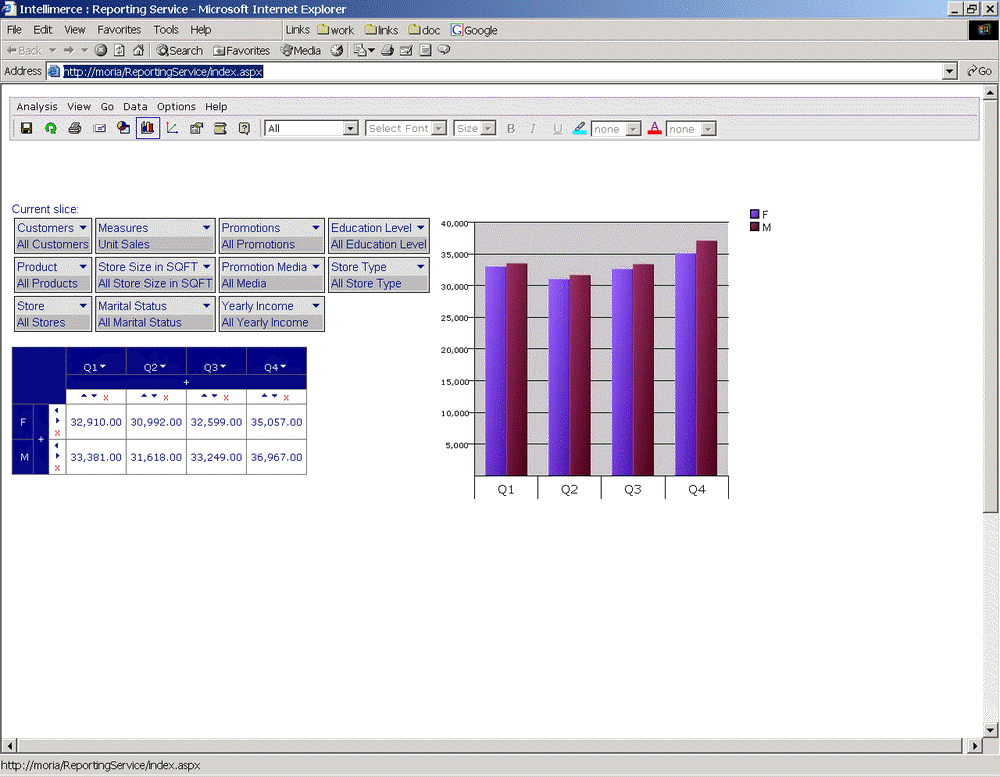
Task: Click the properties icon beside the line graph
Action: [x=196, y=128]
